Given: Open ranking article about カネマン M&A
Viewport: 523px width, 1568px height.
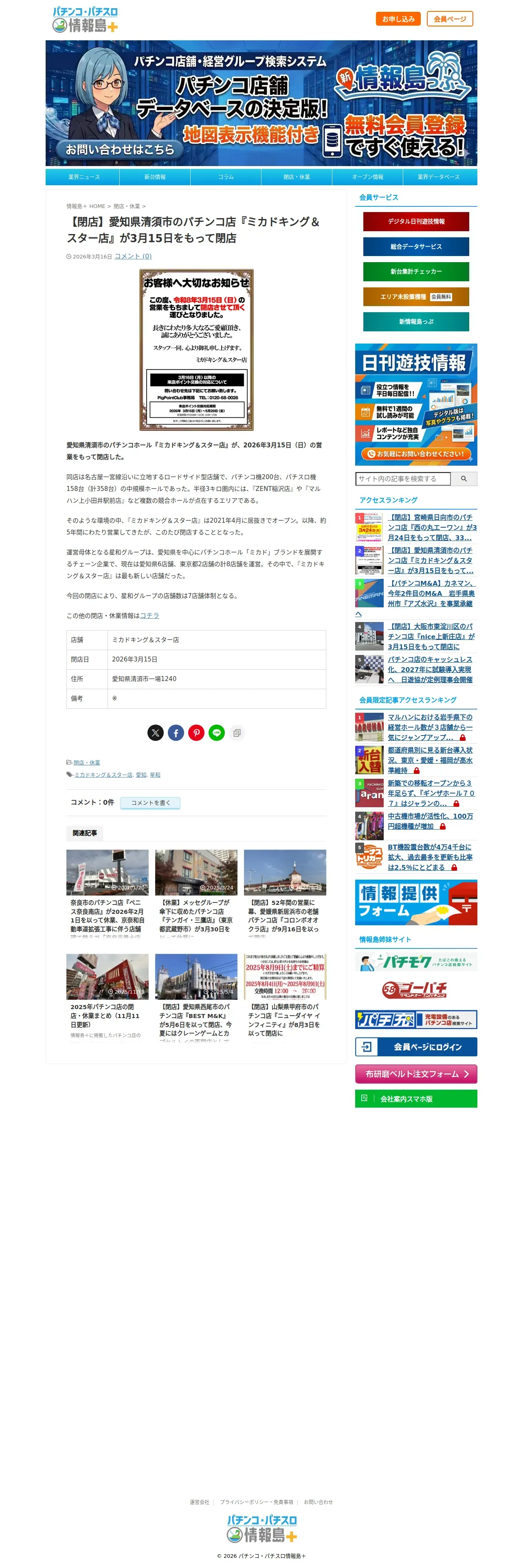Looking at the screenshot, I should tap(432, 593).
